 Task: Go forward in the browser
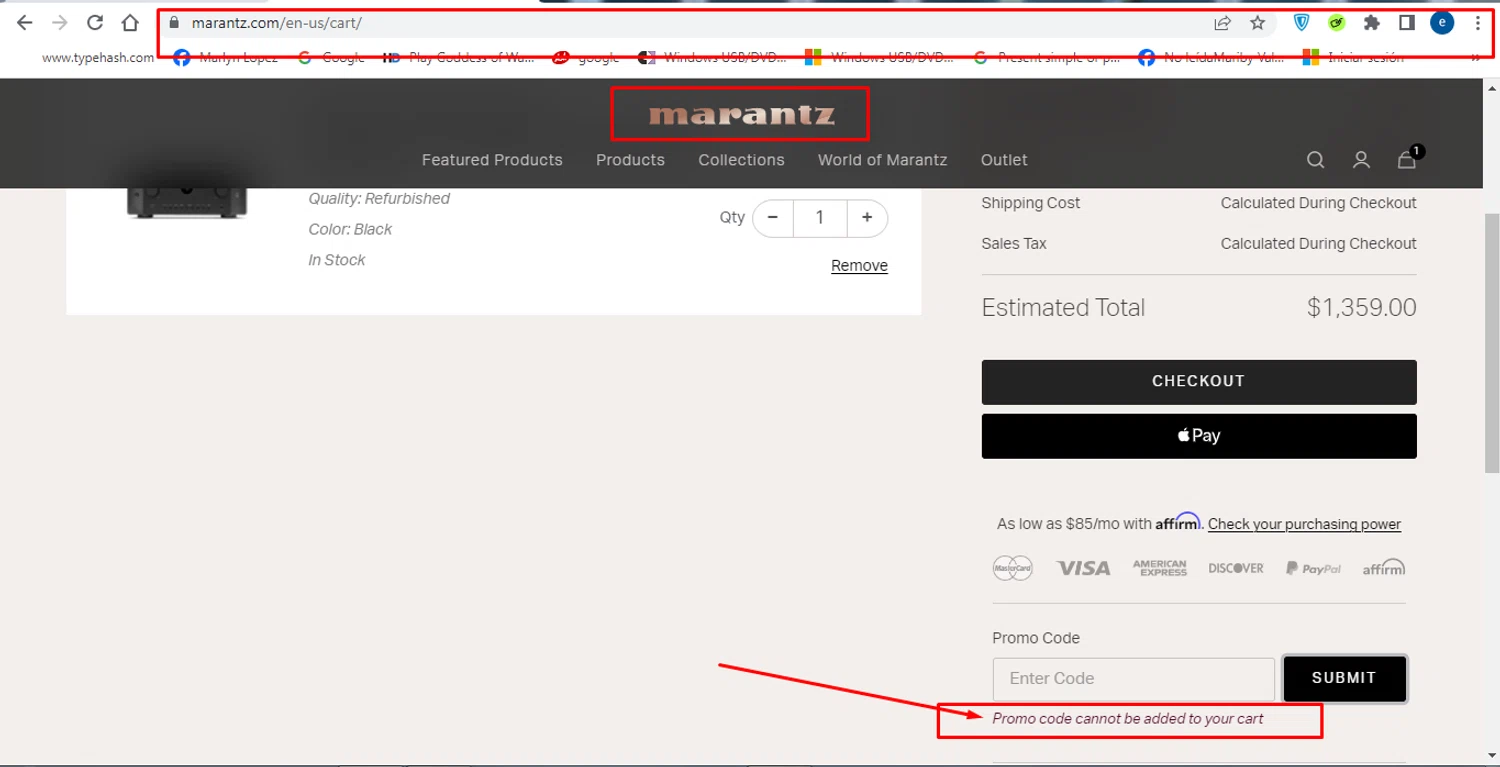pyautogui.click(x=60, y=23)
